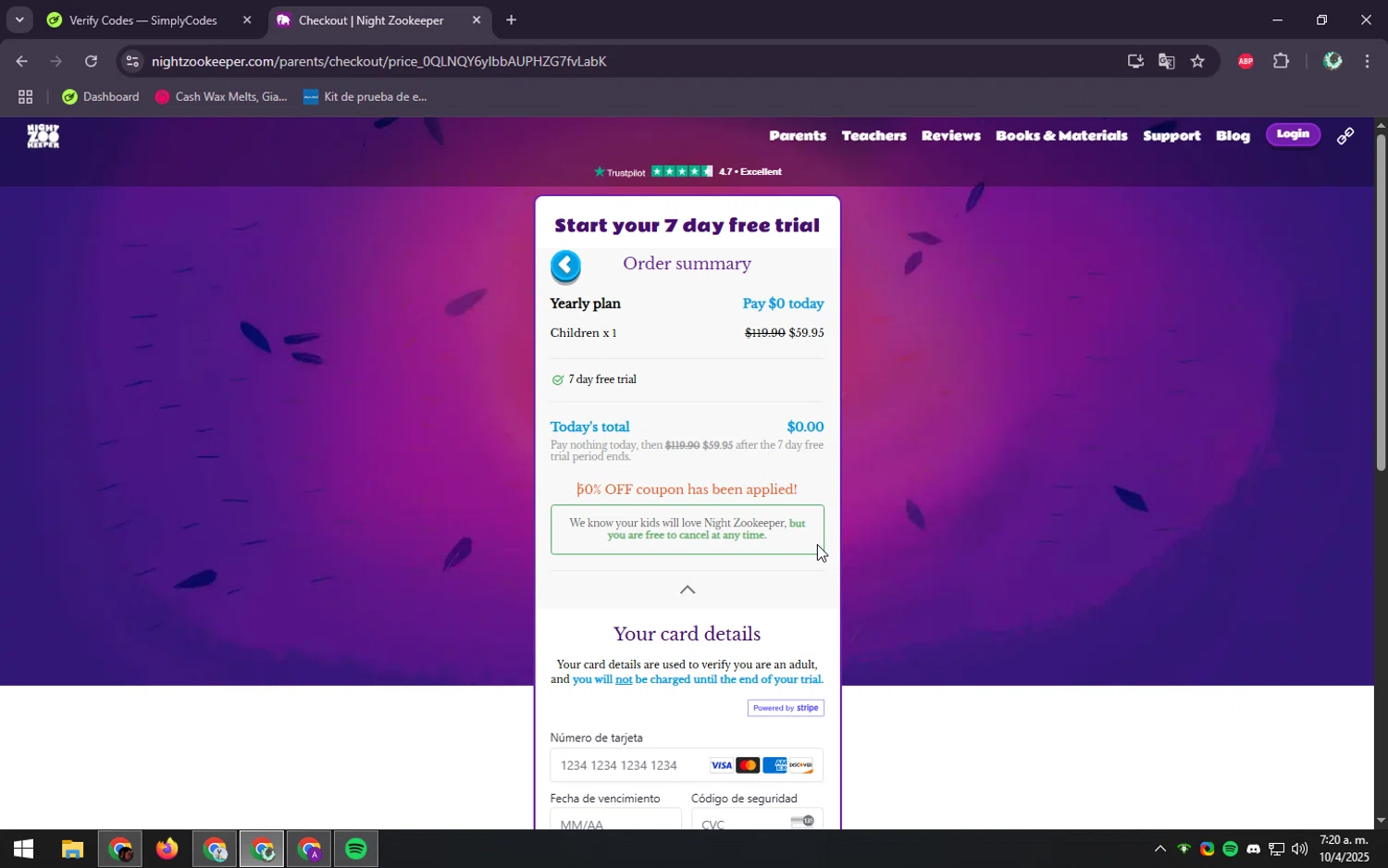This screenshot has width=1388, height=868.
Task: Click the Discord tray icon
Action: tap(1253, 849)
